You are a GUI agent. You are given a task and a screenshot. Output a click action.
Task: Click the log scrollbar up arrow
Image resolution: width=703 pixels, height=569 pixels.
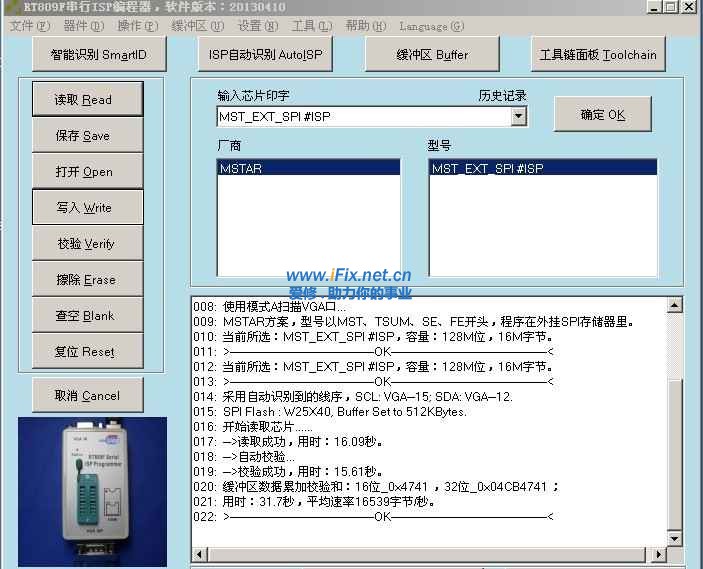click(674, 306)
